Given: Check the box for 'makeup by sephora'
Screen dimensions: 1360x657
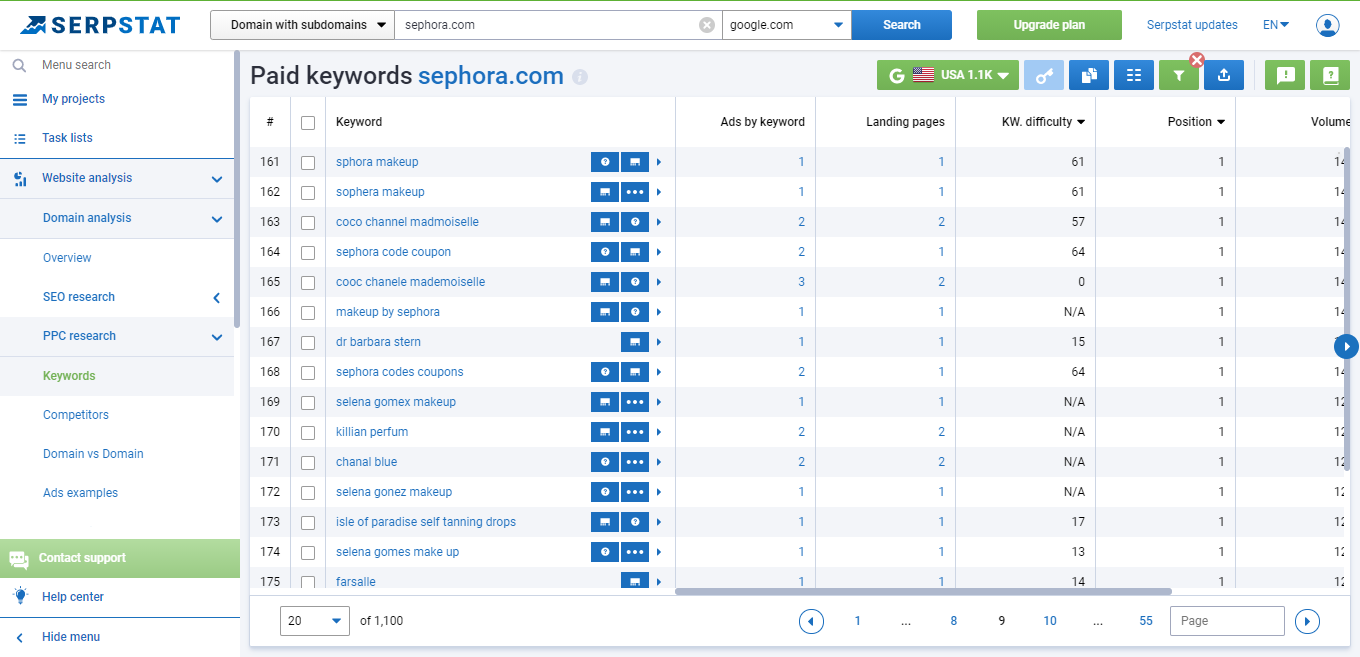Looking at the screenshot, I should click(x=308, y=312).
